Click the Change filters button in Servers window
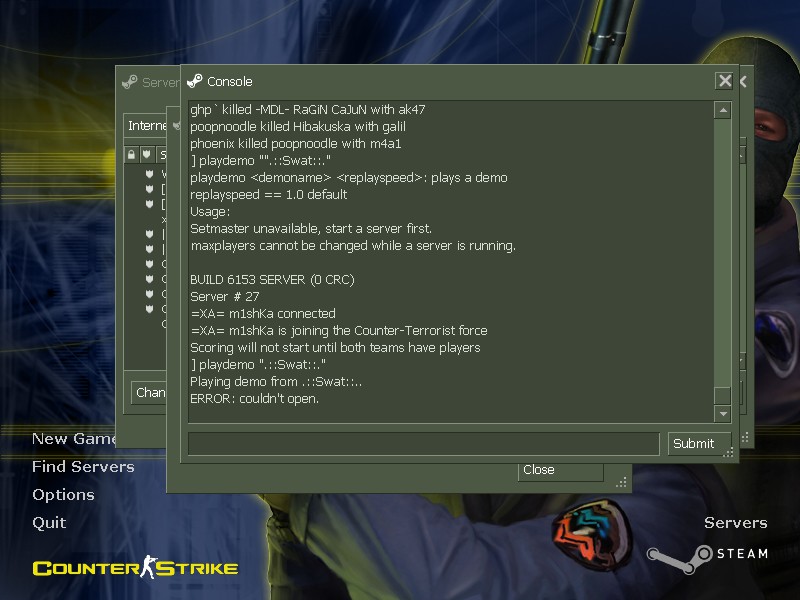Screen dimensions: 800x600 pos(149,392)
